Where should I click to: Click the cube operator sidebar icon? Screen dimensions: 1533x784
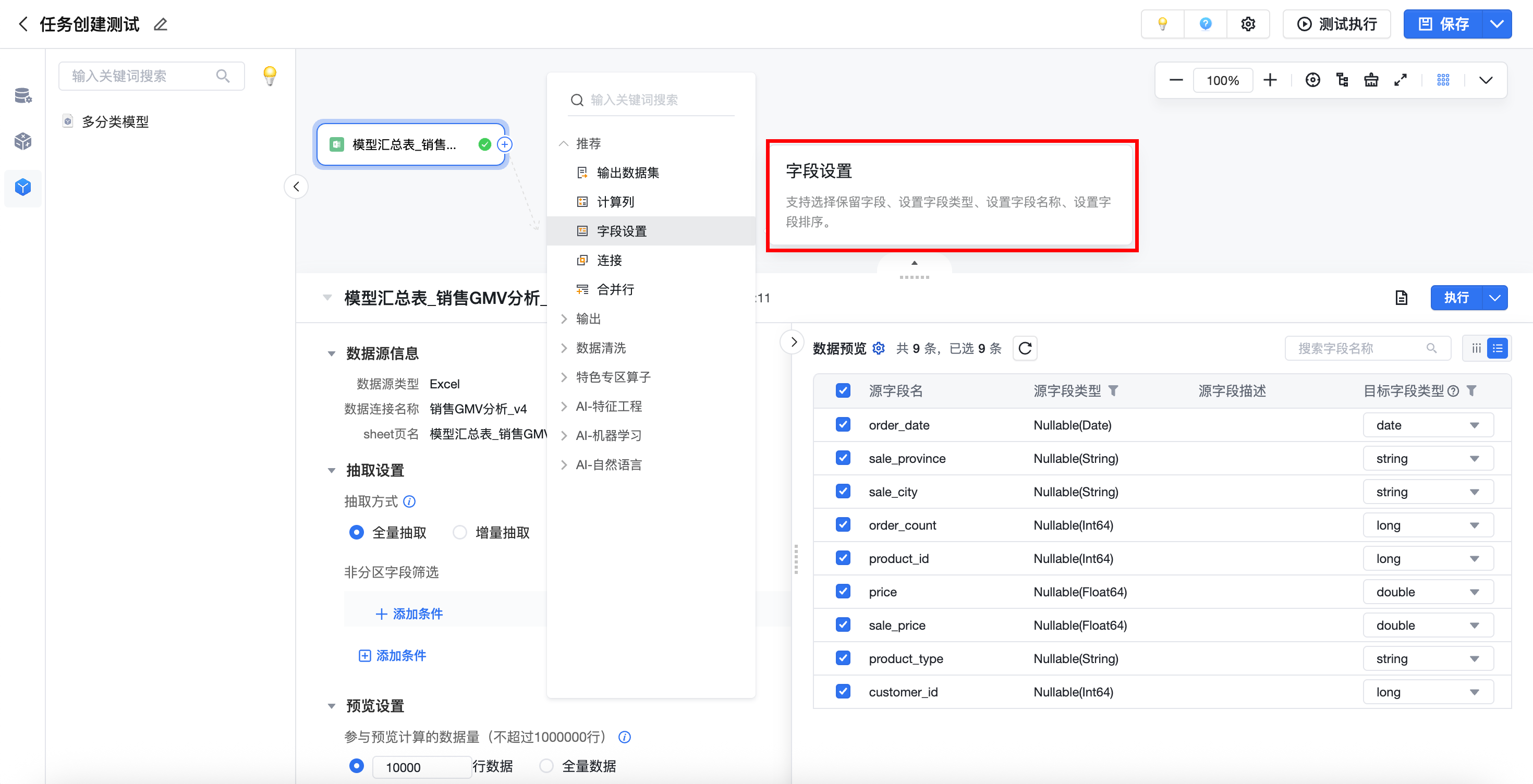(22, 141)
